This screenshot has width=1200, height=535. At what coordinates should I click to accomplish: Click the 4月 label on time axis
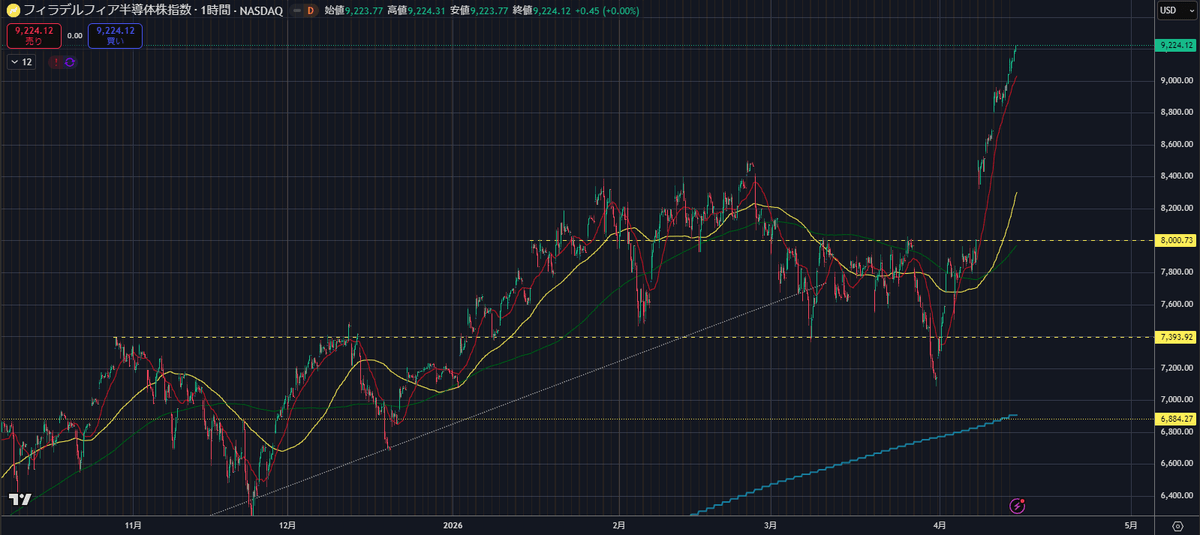pyautogui.click(x=939, y=524)
